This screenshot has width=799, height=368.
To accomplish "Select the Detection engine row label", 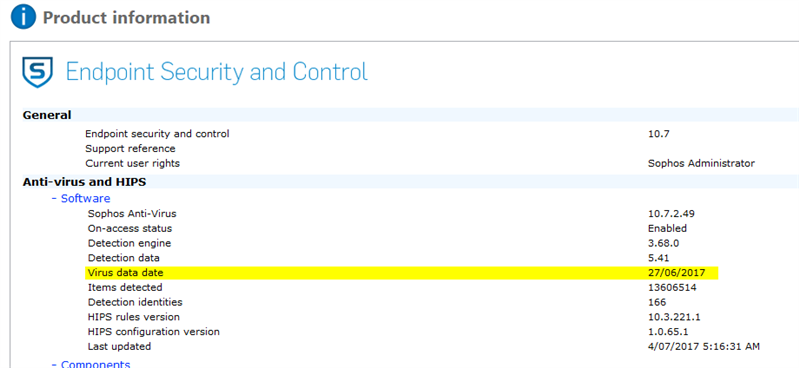I will [x=129, y=243].
